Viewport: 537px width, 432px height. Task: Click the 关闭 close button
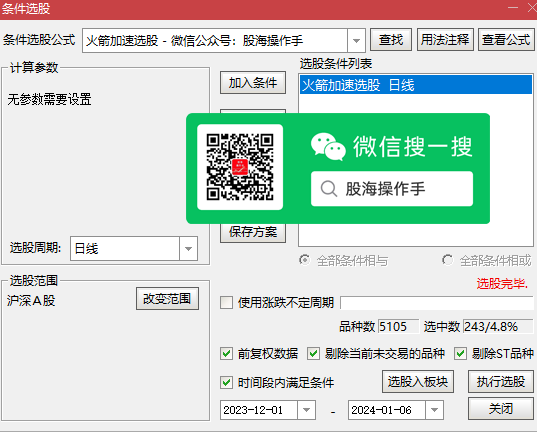[501, 408]
